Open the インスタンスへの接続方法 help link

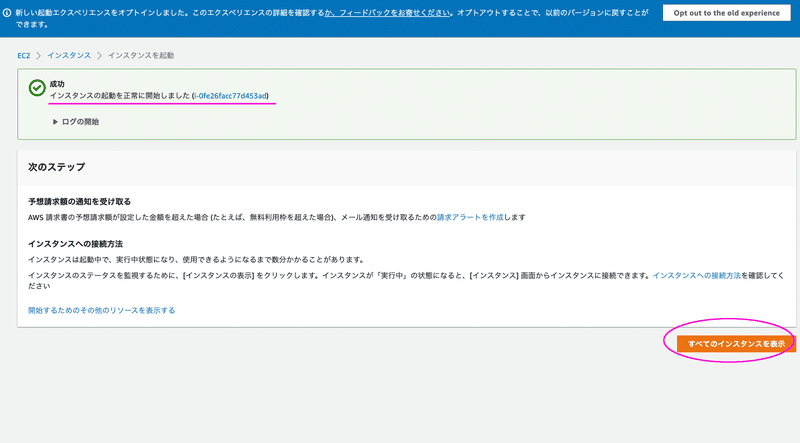pos(696,275)
